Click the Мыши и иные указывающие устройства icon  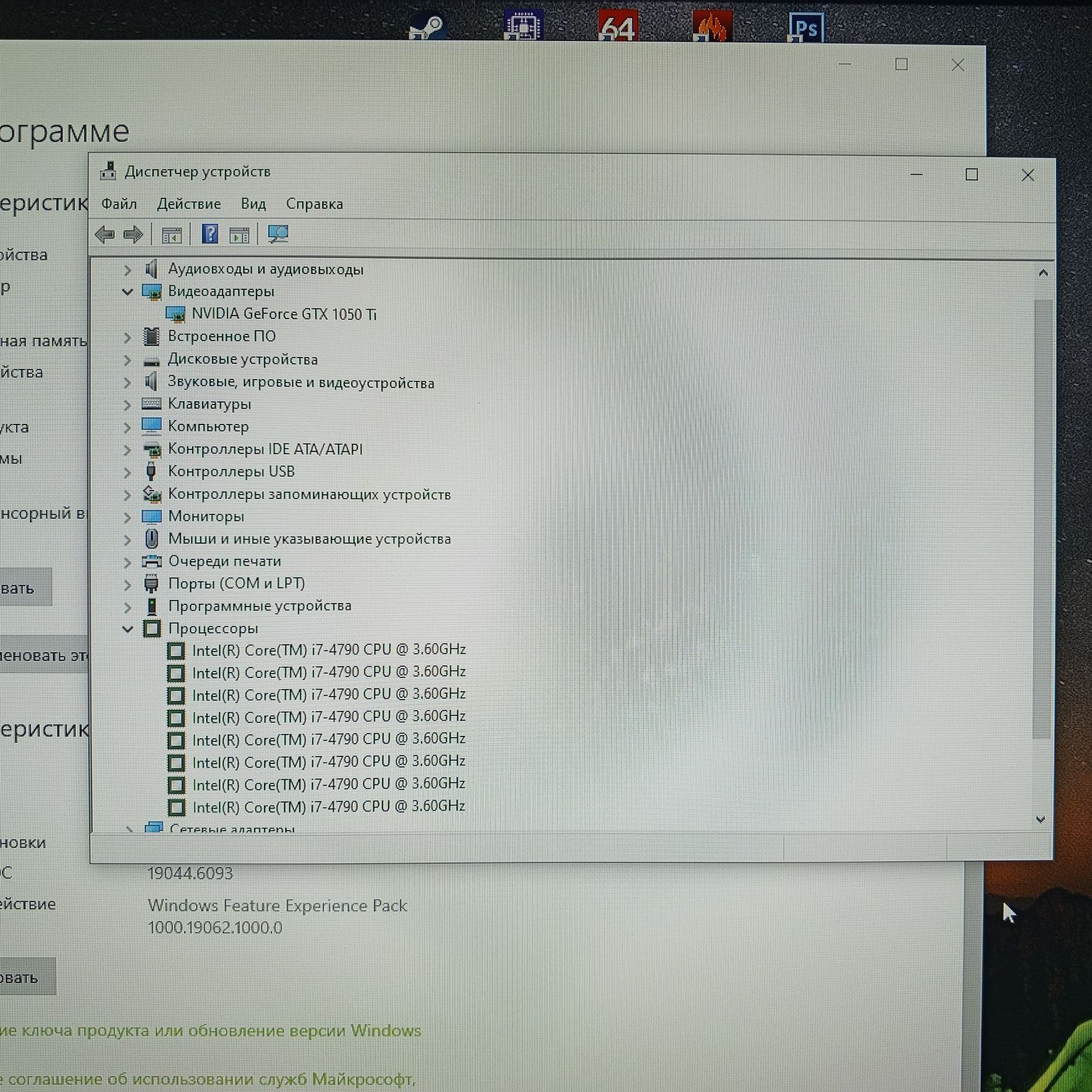click(x=151, y=538)
